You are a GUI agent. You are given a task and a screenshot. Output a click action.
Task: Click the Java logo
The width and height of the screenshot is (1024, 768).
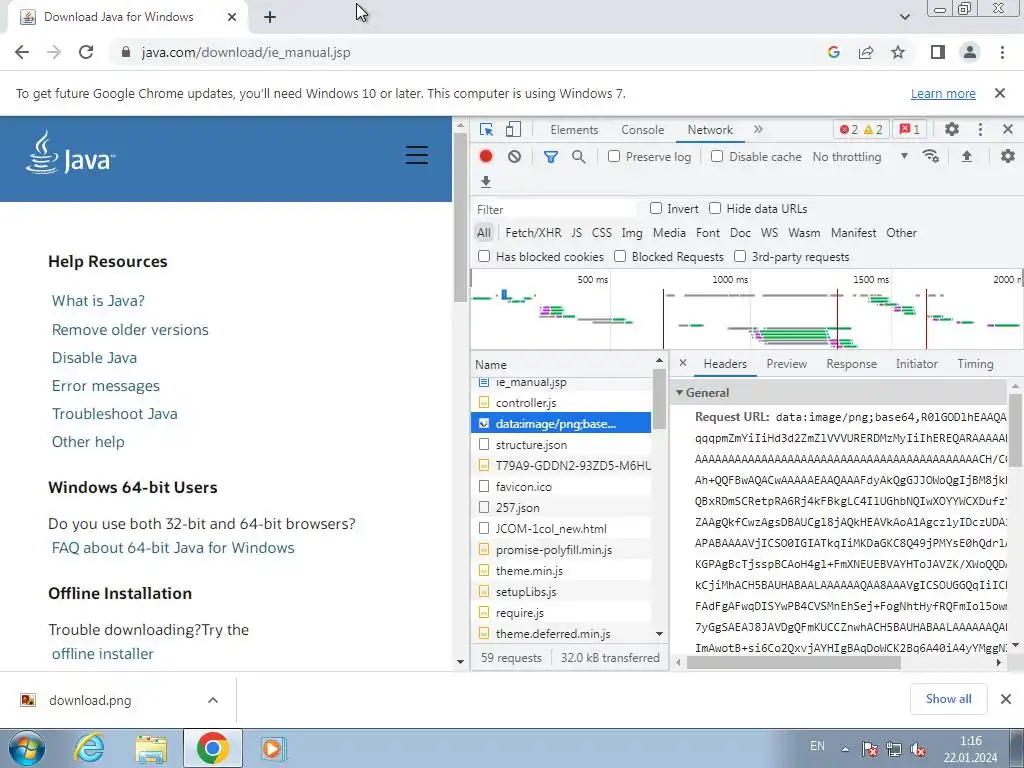[71, 153]
